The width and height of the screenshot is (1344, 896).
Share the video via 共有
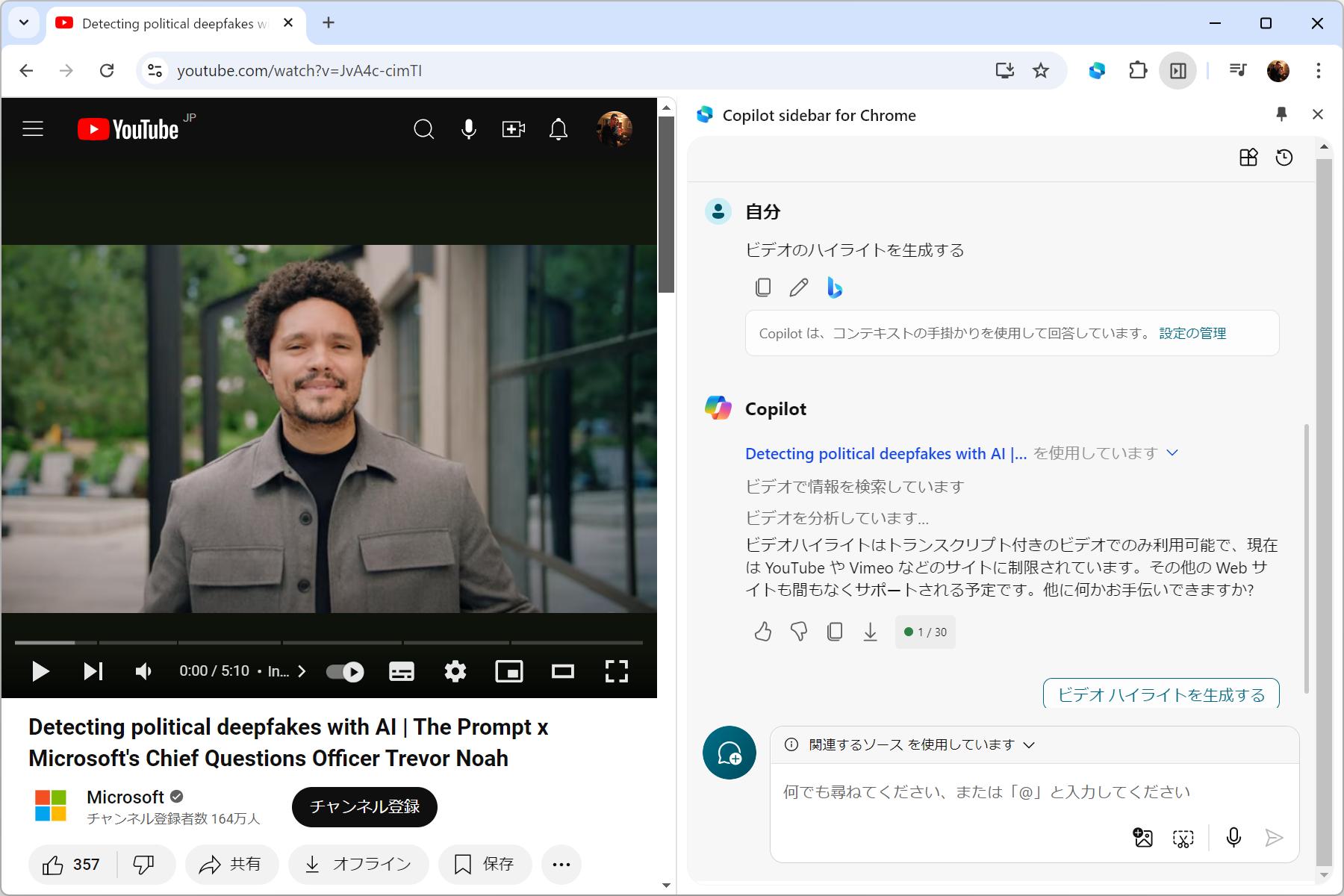(231, 865)
